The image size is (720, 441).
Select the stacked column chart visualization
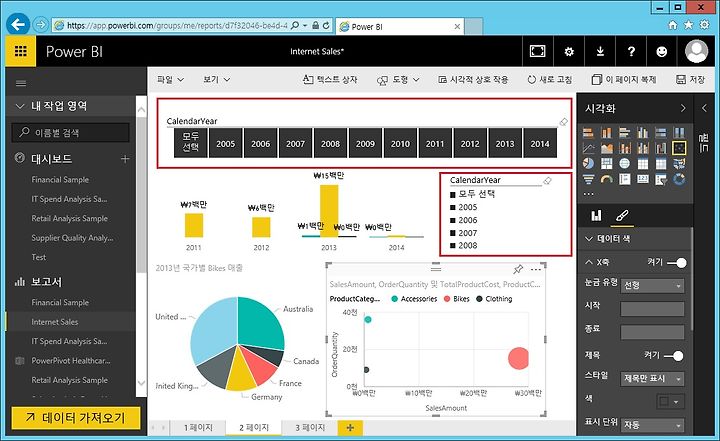point(607,133)
